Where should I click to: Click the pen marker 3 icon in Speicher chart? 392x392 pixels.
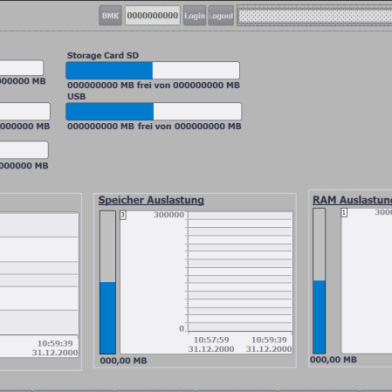(123, 215)
